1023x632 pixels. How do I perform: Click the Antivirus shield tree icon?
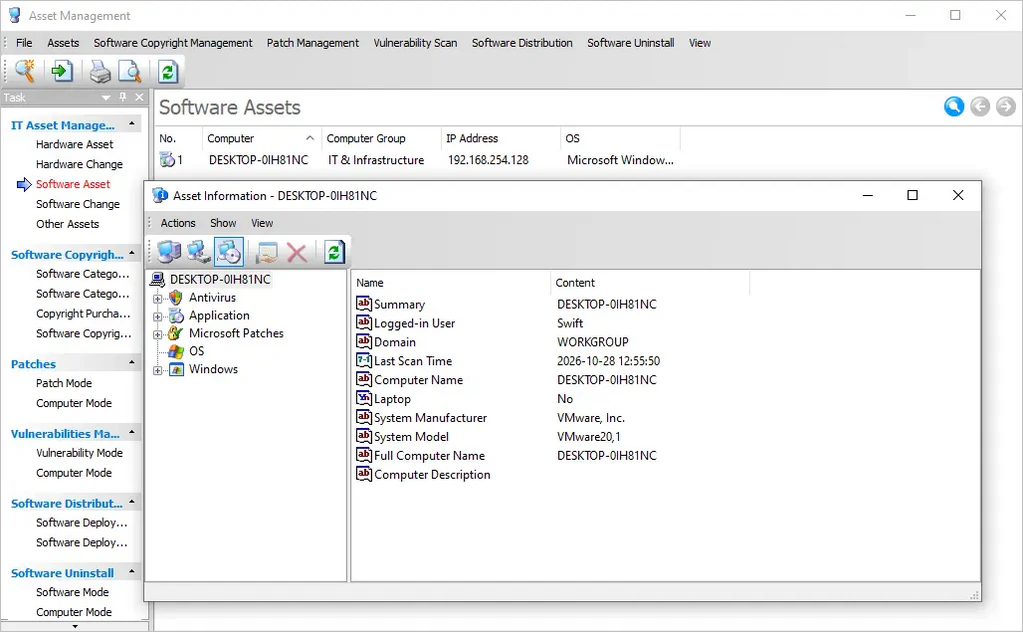tap(176, 297)
